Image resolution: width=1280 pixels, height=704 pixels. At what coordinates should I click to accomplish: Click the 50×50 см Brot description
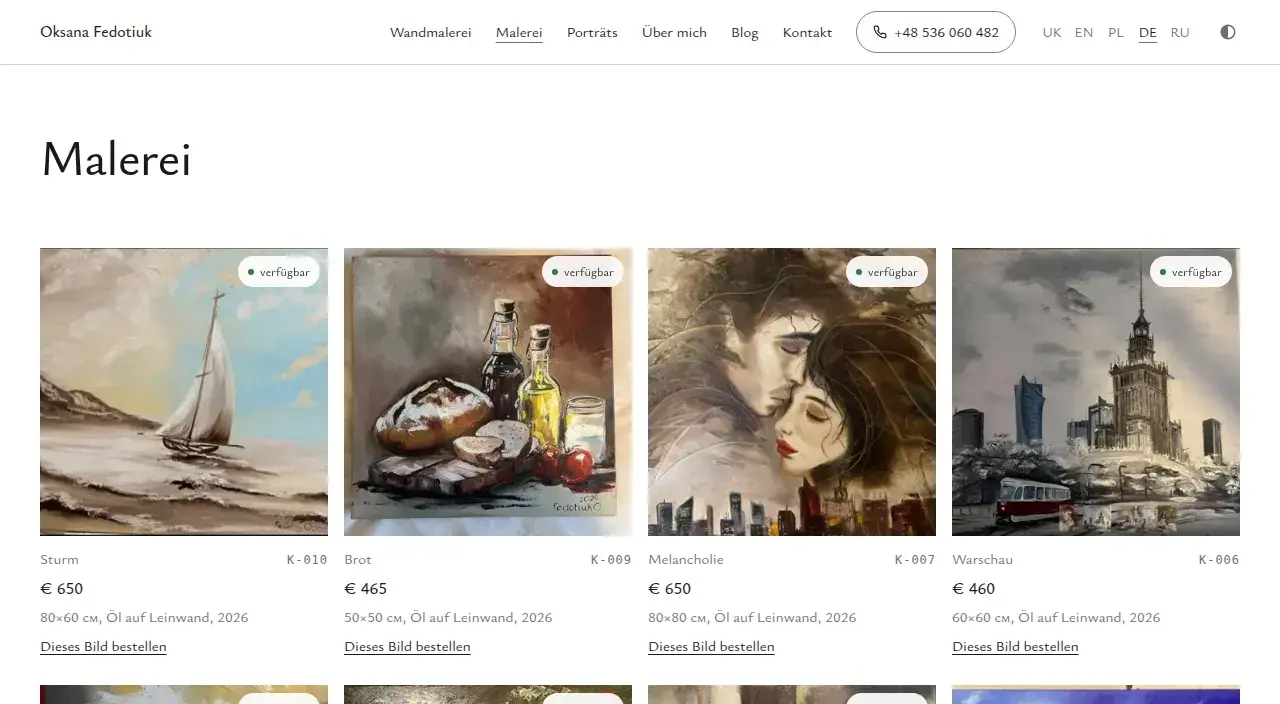[448, 618]
